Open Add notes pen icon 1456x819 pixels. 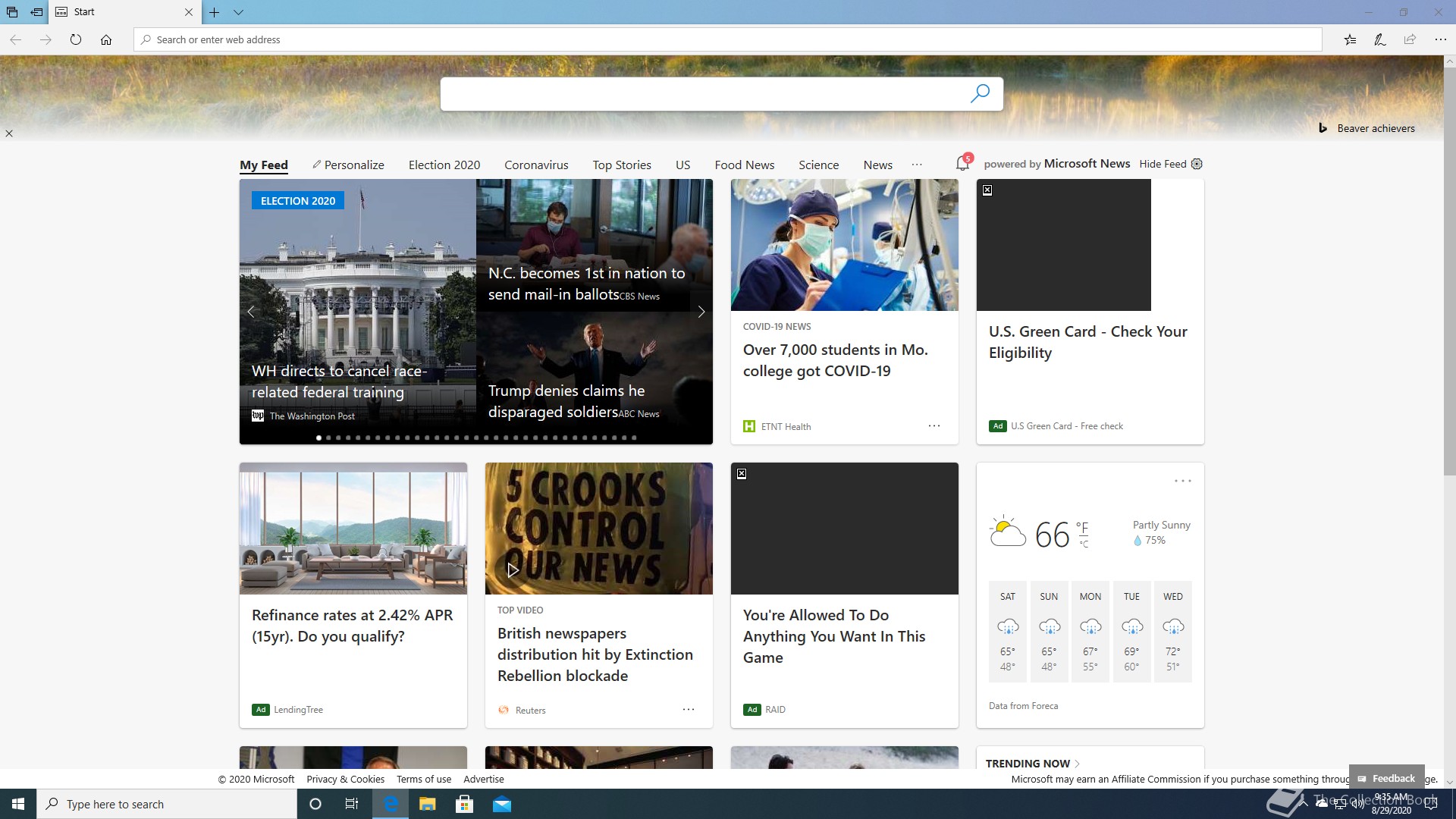[x=1380, y=39]
